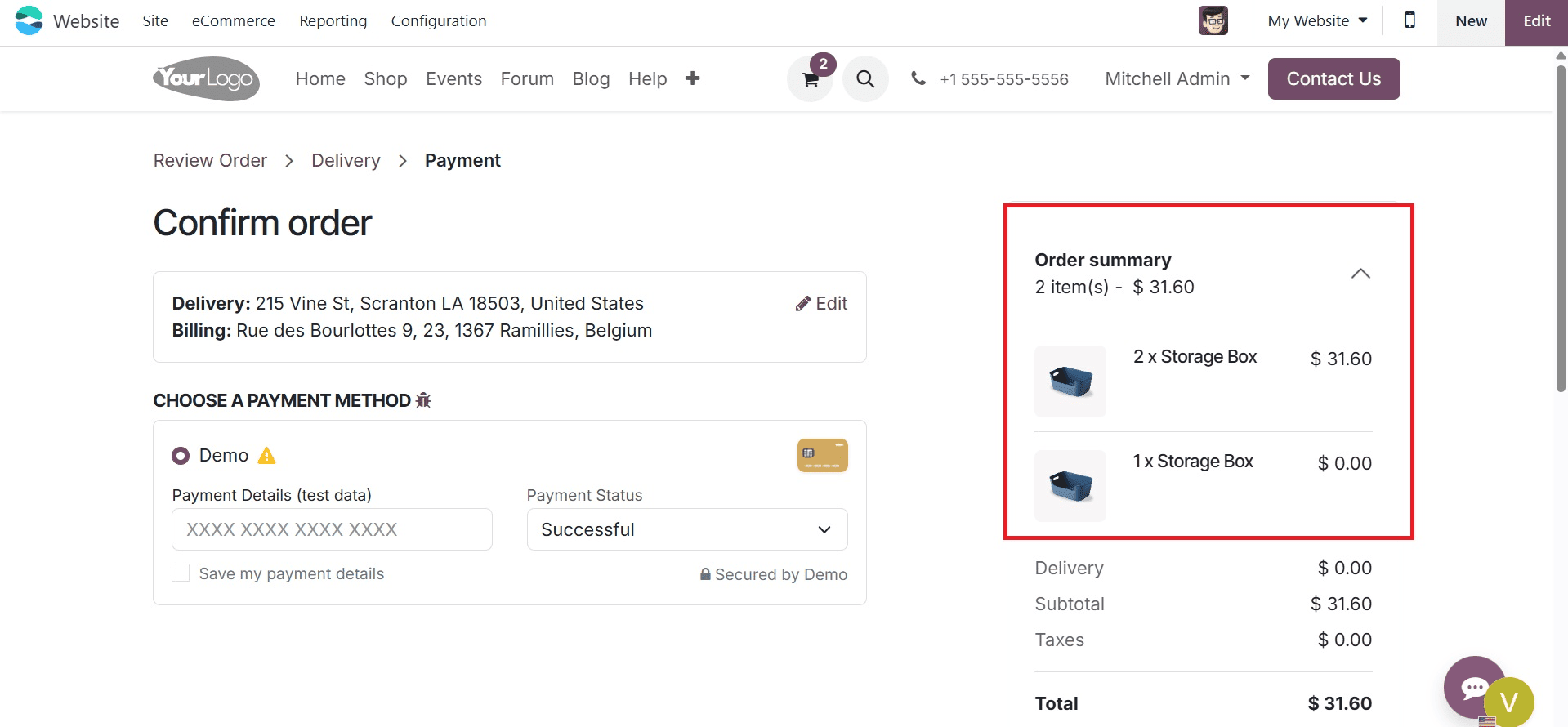The width and height of the screenshot is (1568, 727).
Task: Collapse the Order summary panel
Action: coord(1360,274)
